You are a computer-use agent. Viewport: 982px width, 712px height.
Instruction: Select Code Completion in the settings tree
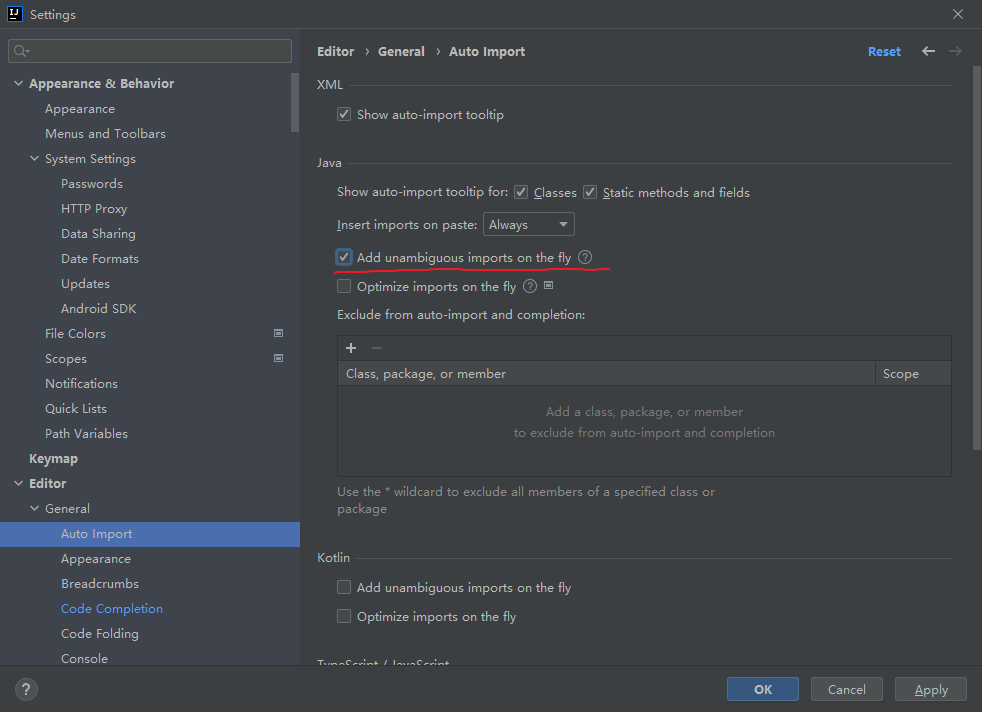(112, 609)
